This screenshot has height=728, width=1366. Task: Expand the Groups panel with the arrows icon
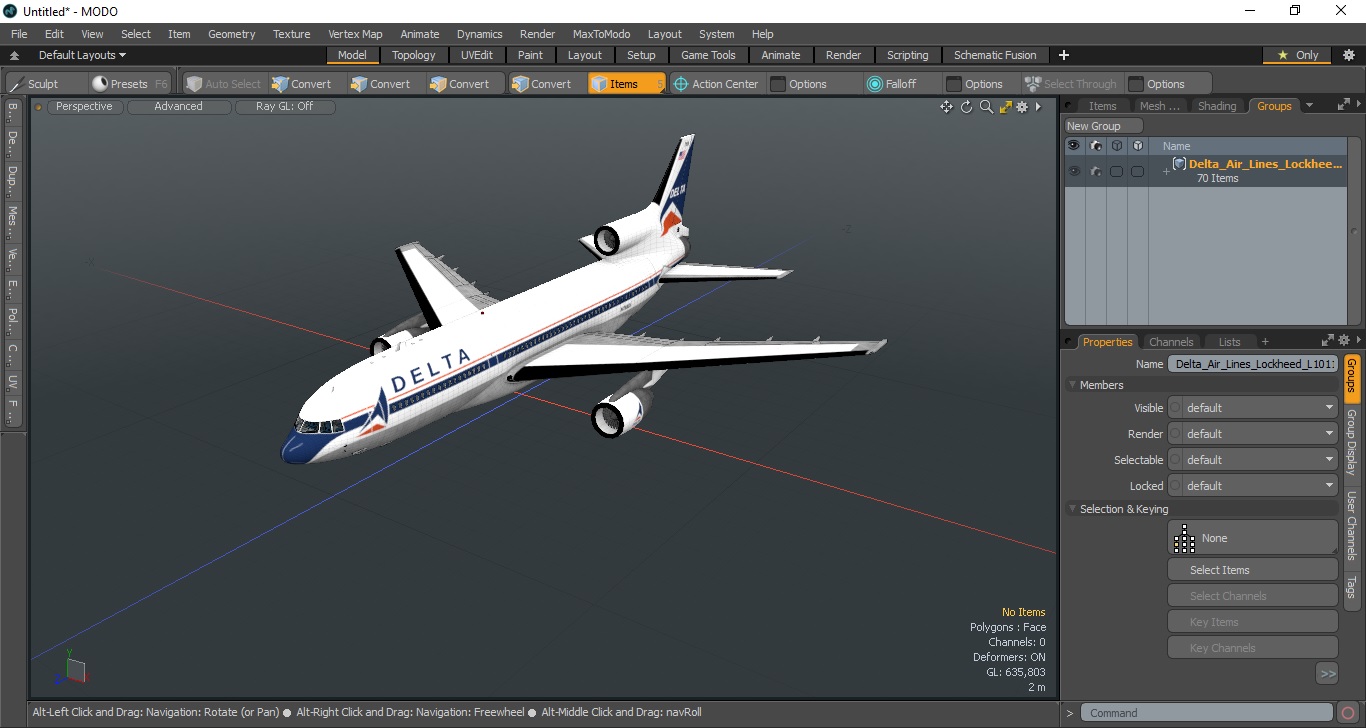[1343, 105]
